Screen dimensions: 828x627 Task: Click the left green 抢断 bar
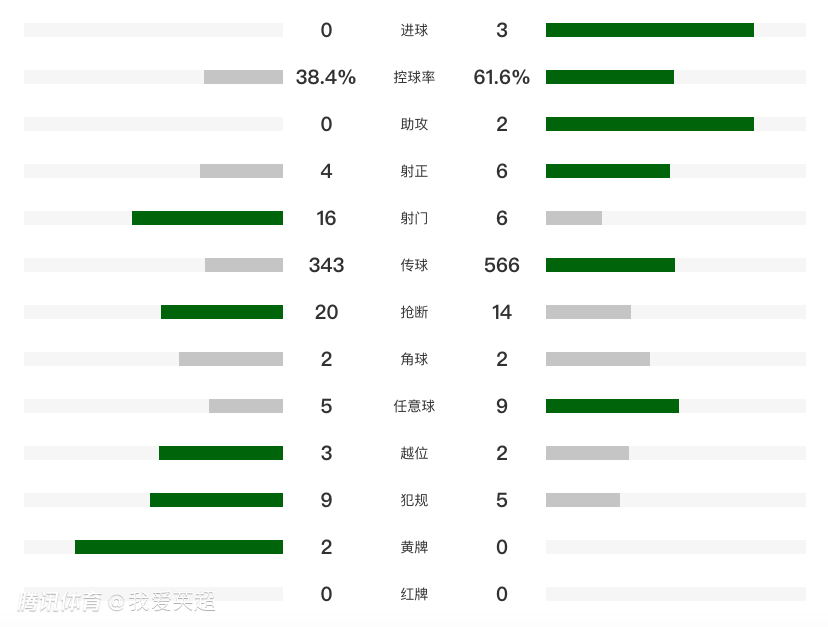(x=222, y=312)
